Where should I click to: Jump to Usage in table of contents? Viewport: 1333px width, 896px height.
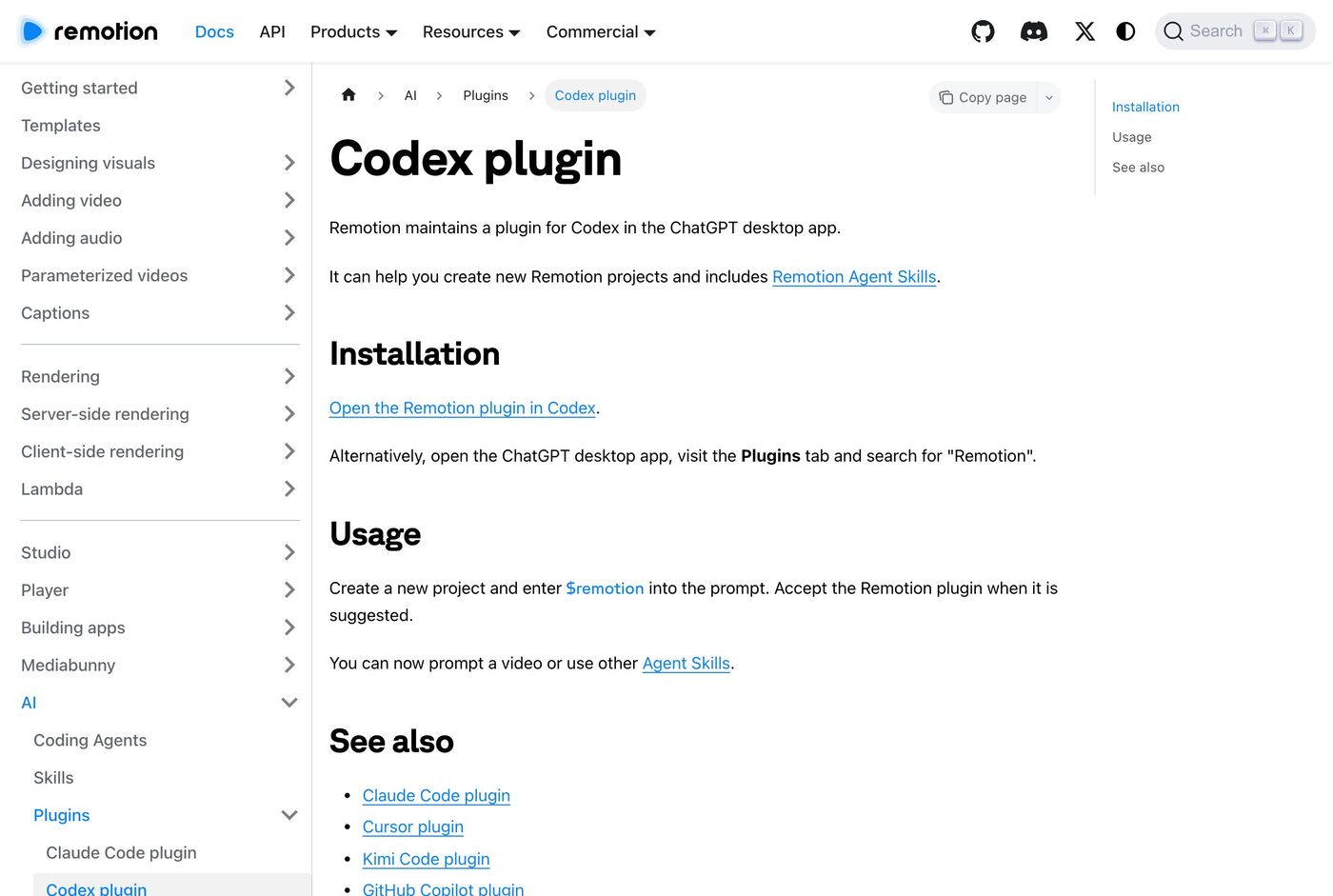tap(1132, 137)
